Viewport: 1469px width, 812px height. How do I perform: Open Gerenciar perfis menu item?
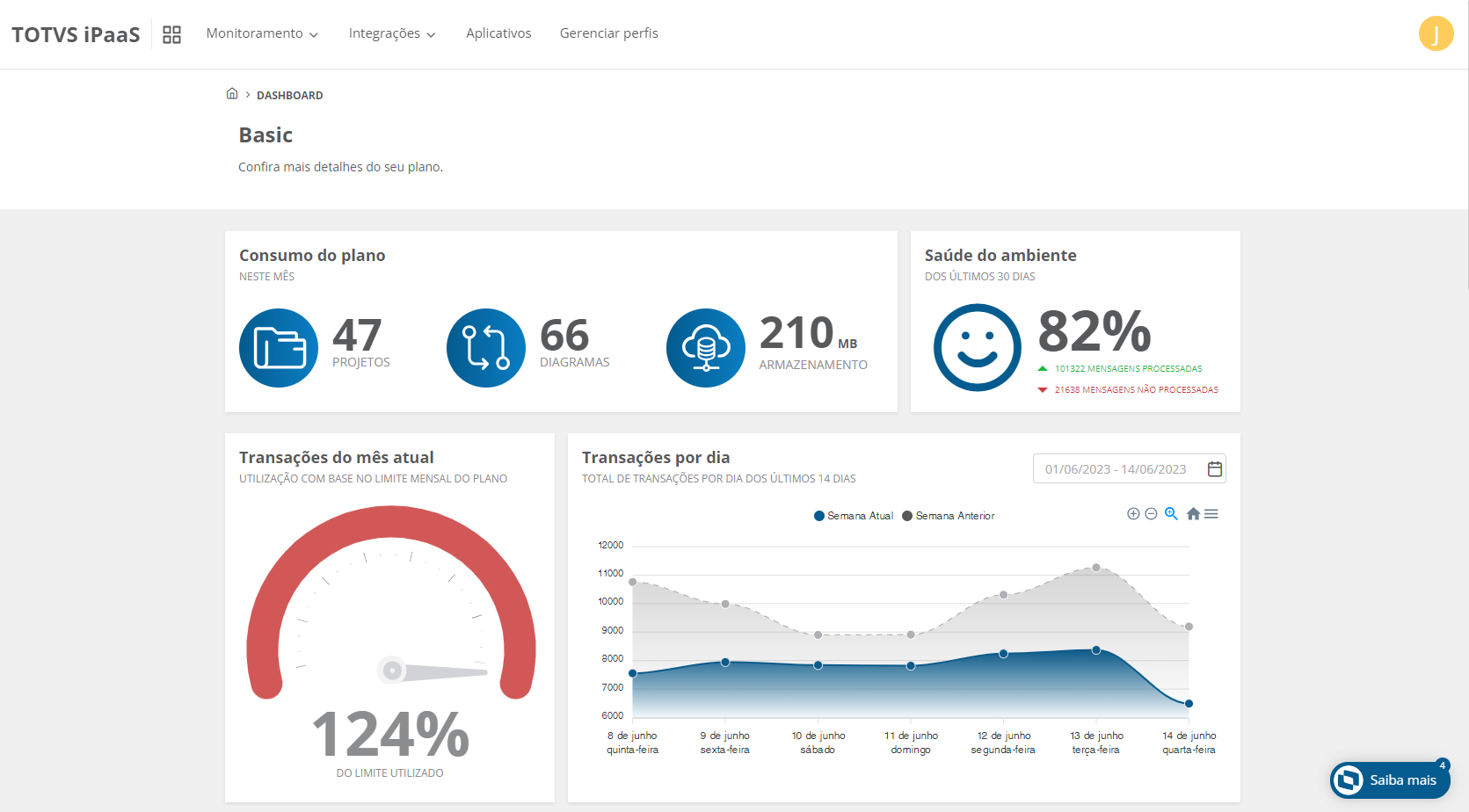click(x=608, y=33)
